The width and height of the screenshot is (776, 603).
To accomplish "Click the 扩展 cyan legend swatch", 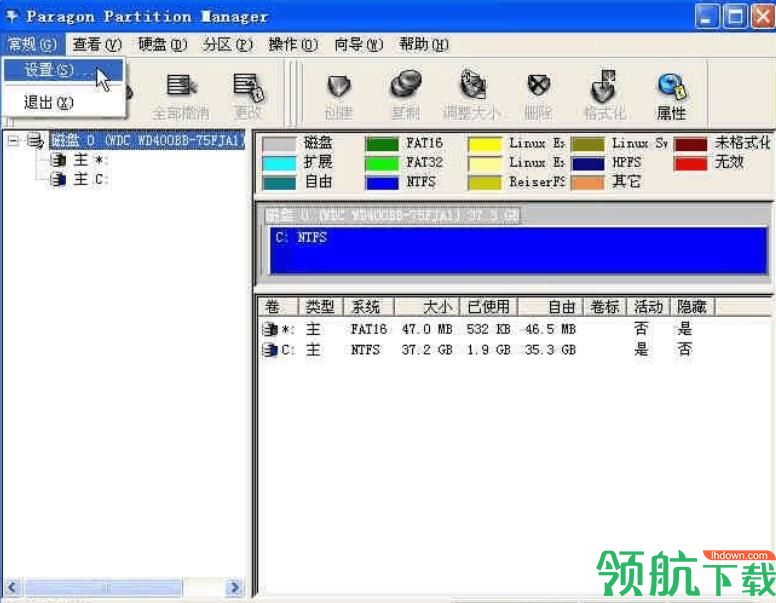I will (x=279, y=163).
